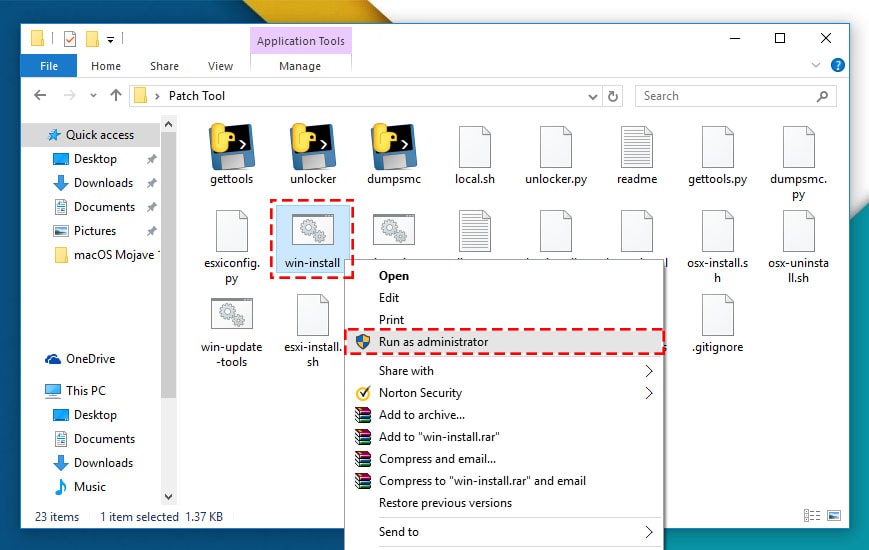The width and height of the screenshot is (869, 550).
Task: Select the unlocker Python executable icon
Action: 312,148
